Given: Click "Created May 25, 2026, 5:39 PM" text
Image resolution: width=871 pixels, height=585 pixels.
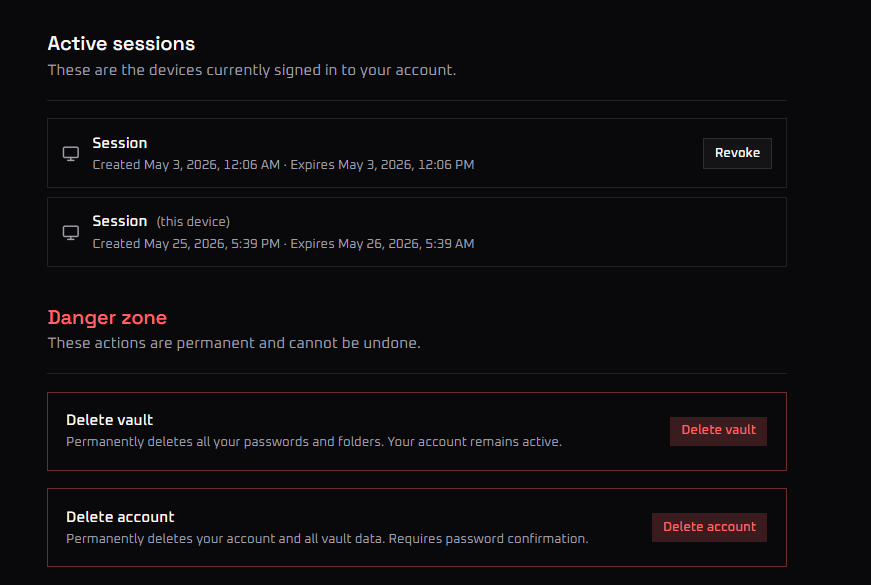Looking at the screenshot, I should pyautogui.click(x=186, y=244).
